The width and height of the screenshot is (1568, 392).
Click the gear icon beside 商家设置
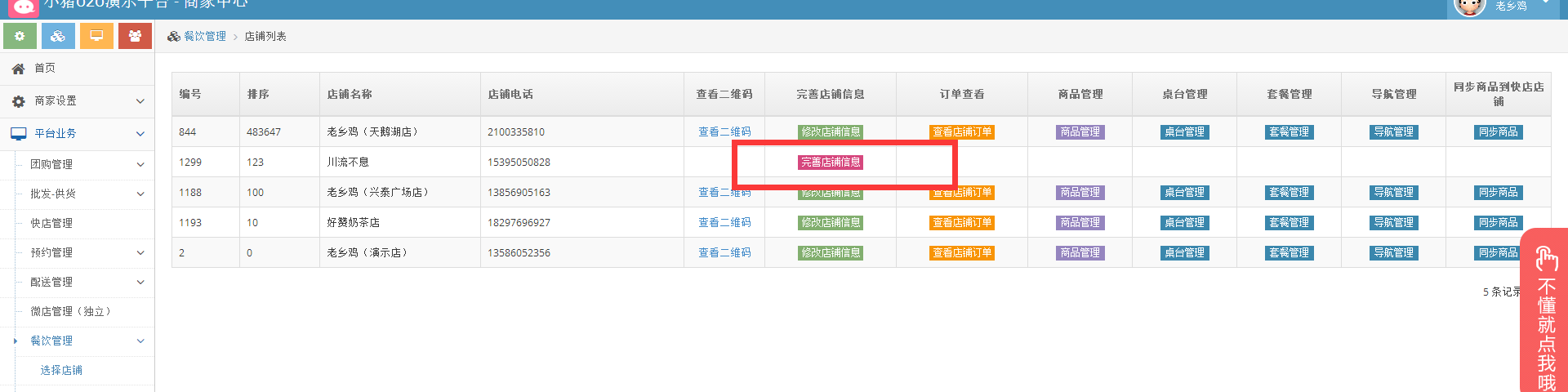(18, 101)
